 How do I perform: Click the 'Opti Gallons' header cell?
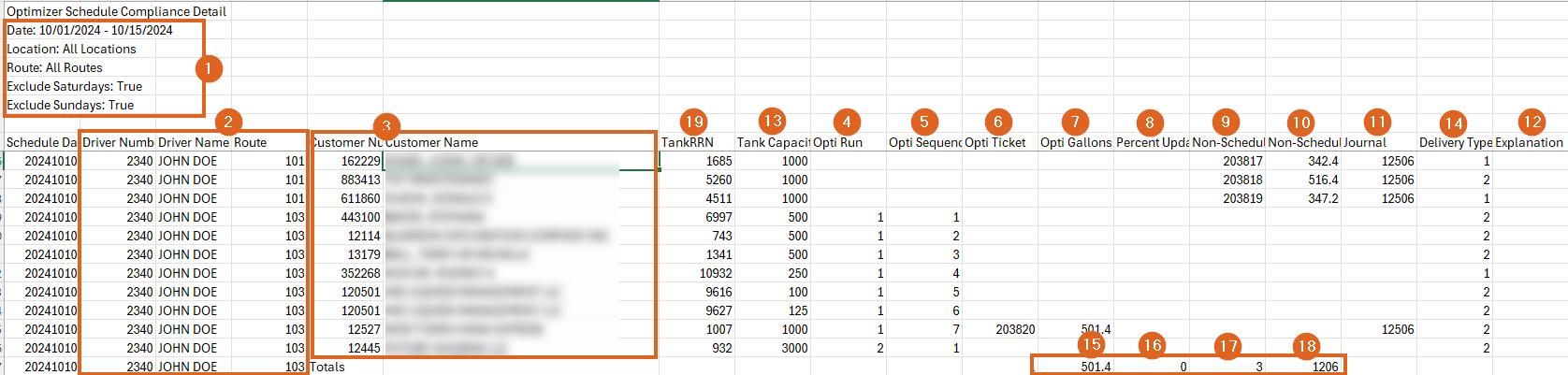point(1076,142)
